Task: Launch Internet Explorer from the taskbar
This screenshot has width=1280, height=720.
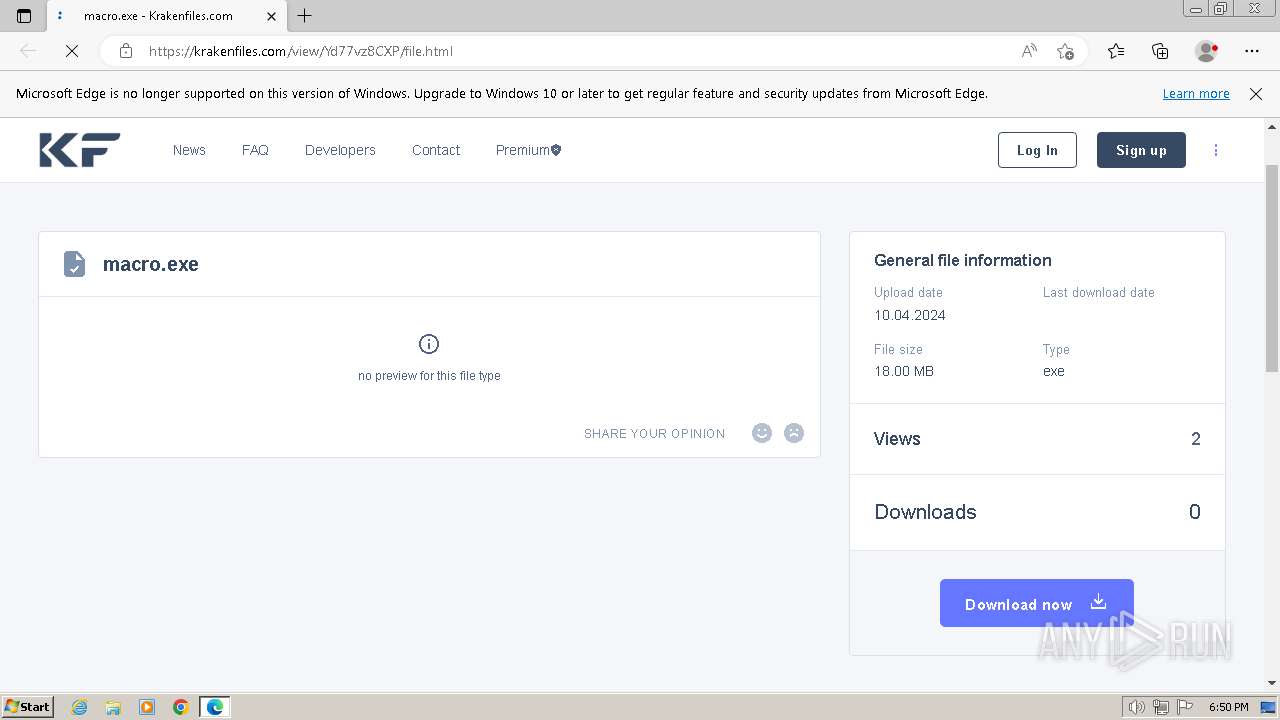Action: [x=79, y=707]
